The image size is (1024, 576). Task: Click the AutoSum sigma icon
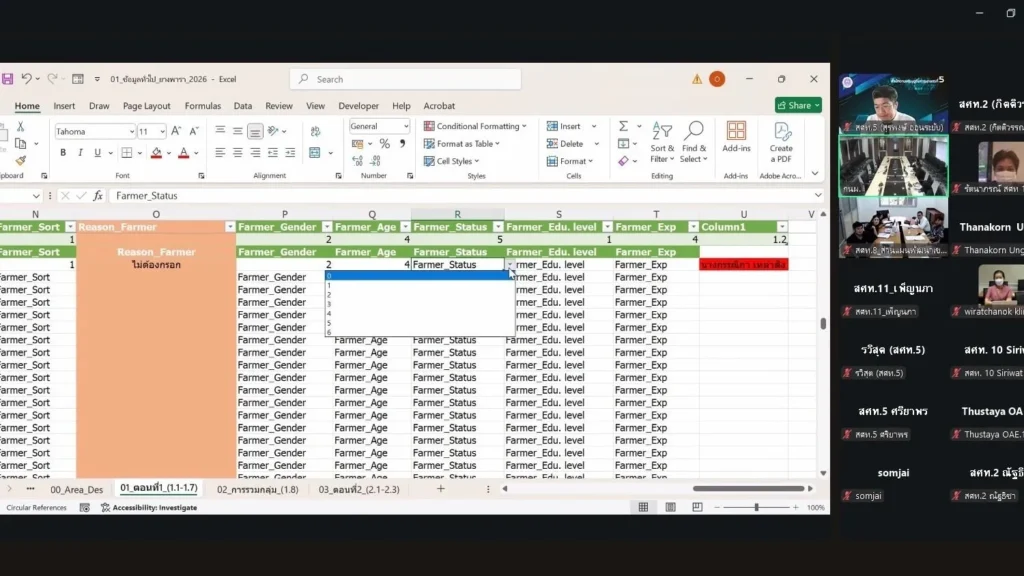click(623, 127)
